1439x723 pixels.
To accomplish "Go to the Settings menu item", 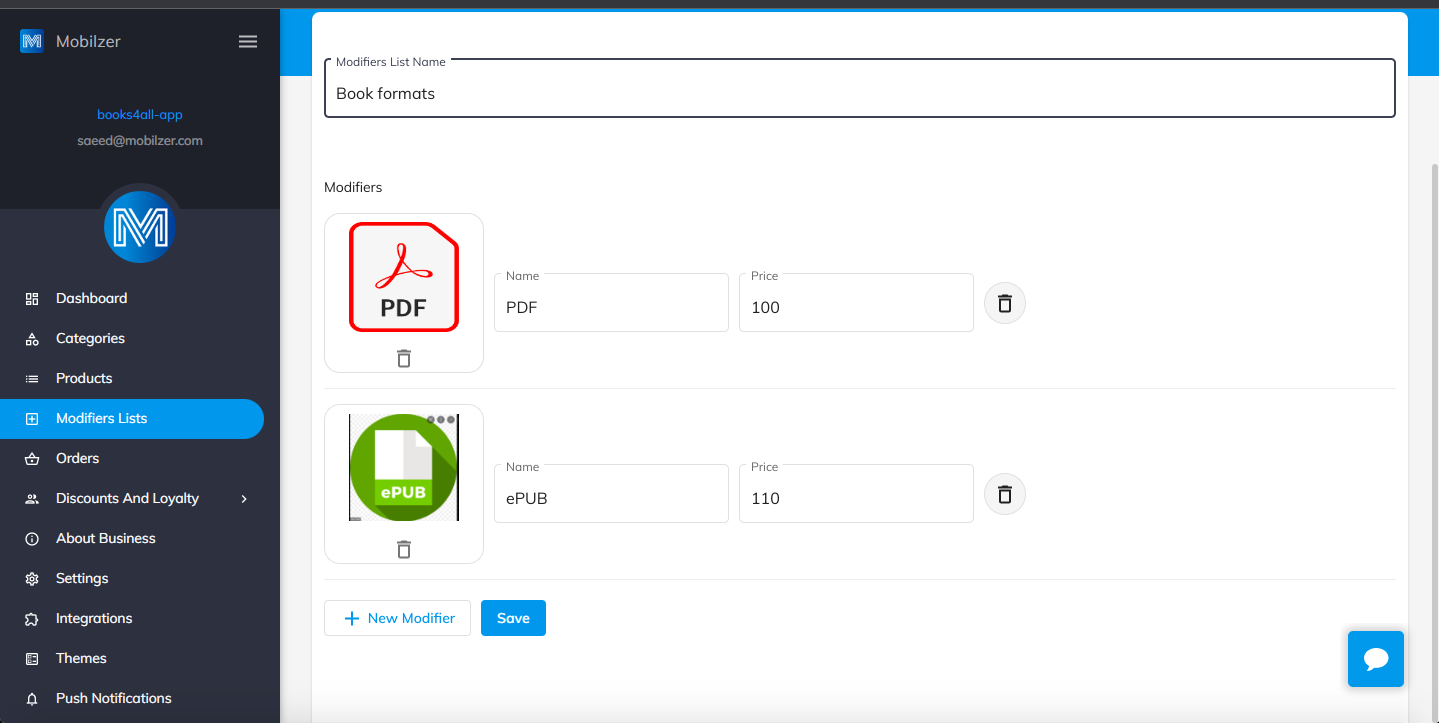I will [132, 578].
